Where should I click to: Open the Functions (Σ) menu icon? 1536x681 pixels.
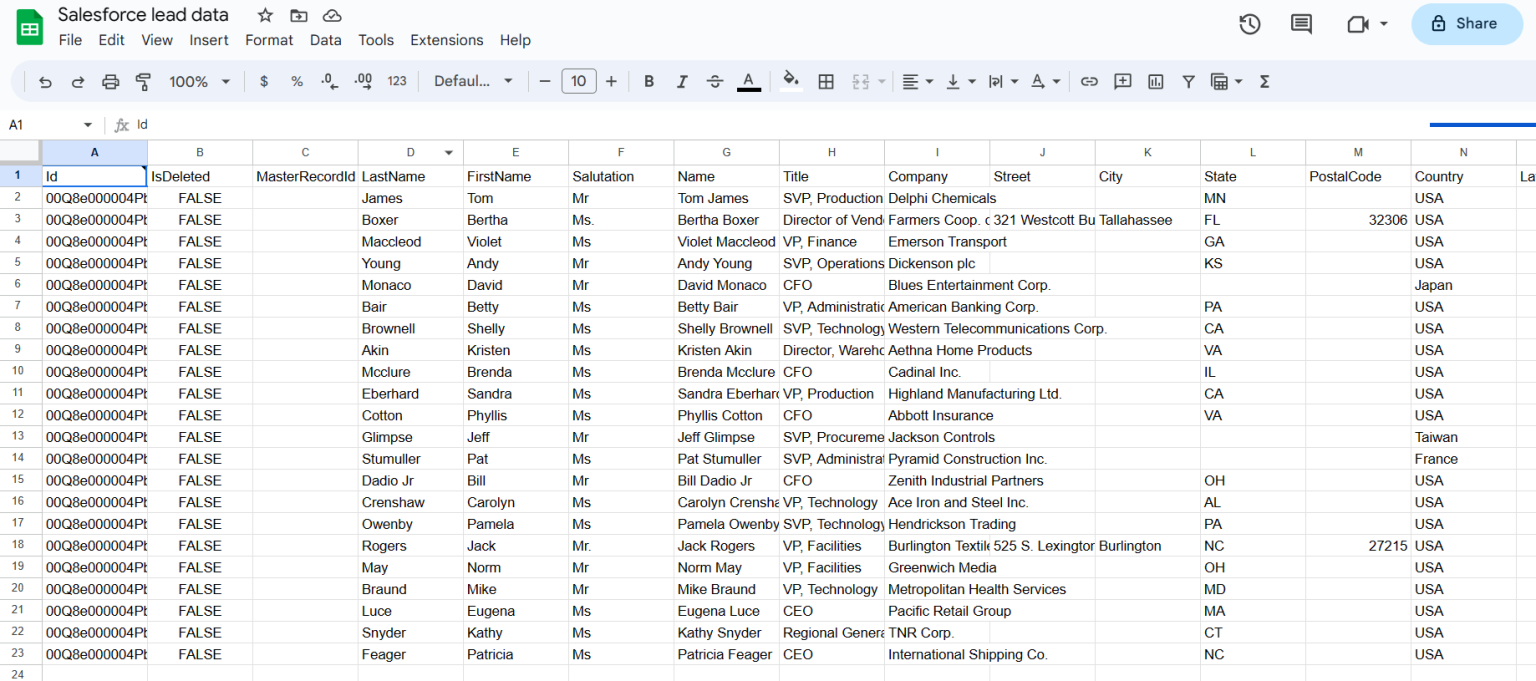tap(1264, 81)
